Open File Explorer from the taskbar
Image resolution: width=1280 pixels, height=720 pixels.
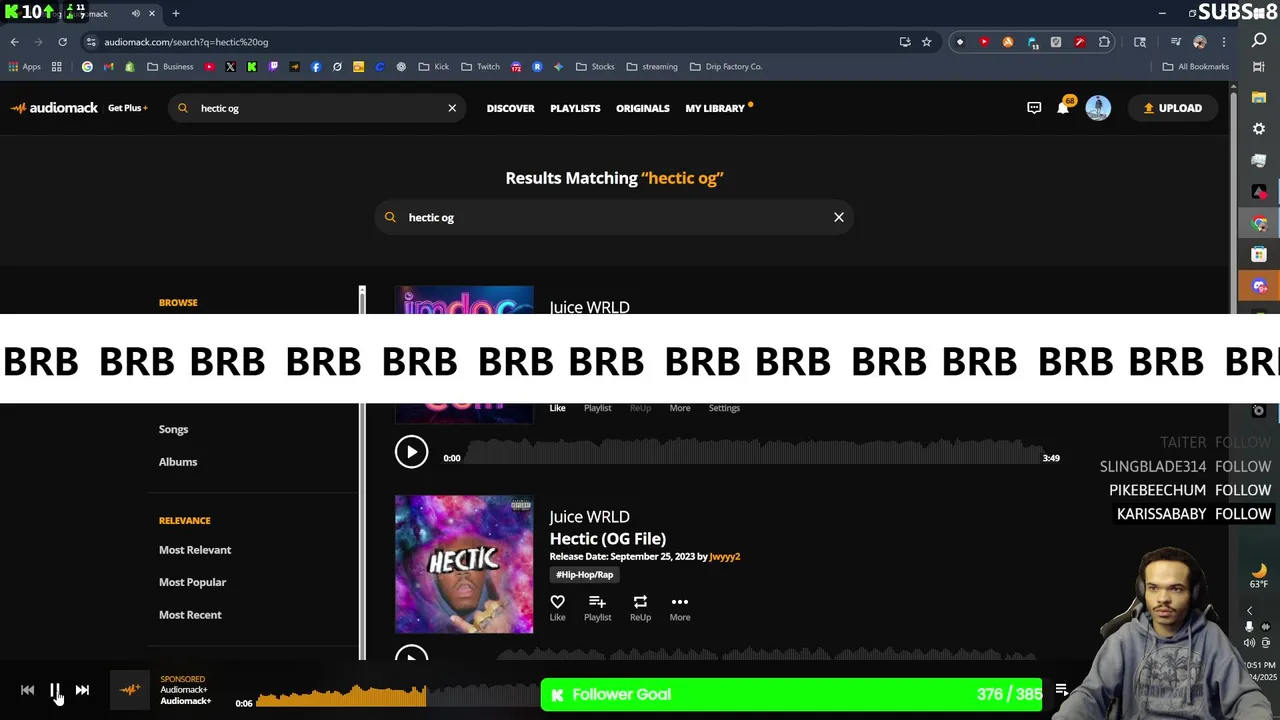(1259, 97)
